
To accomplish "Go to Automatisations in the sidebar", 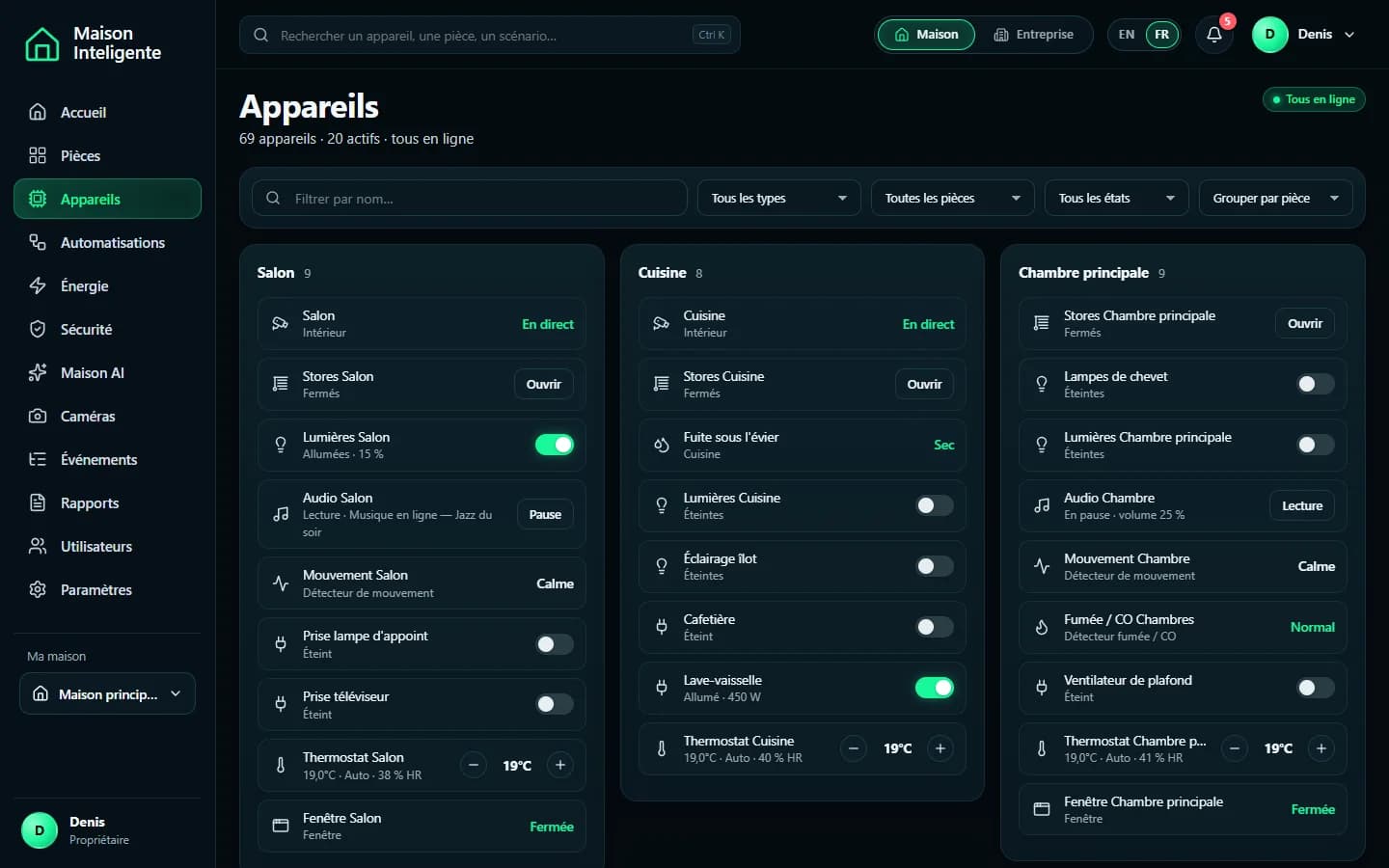I will [x=107, y=242].
